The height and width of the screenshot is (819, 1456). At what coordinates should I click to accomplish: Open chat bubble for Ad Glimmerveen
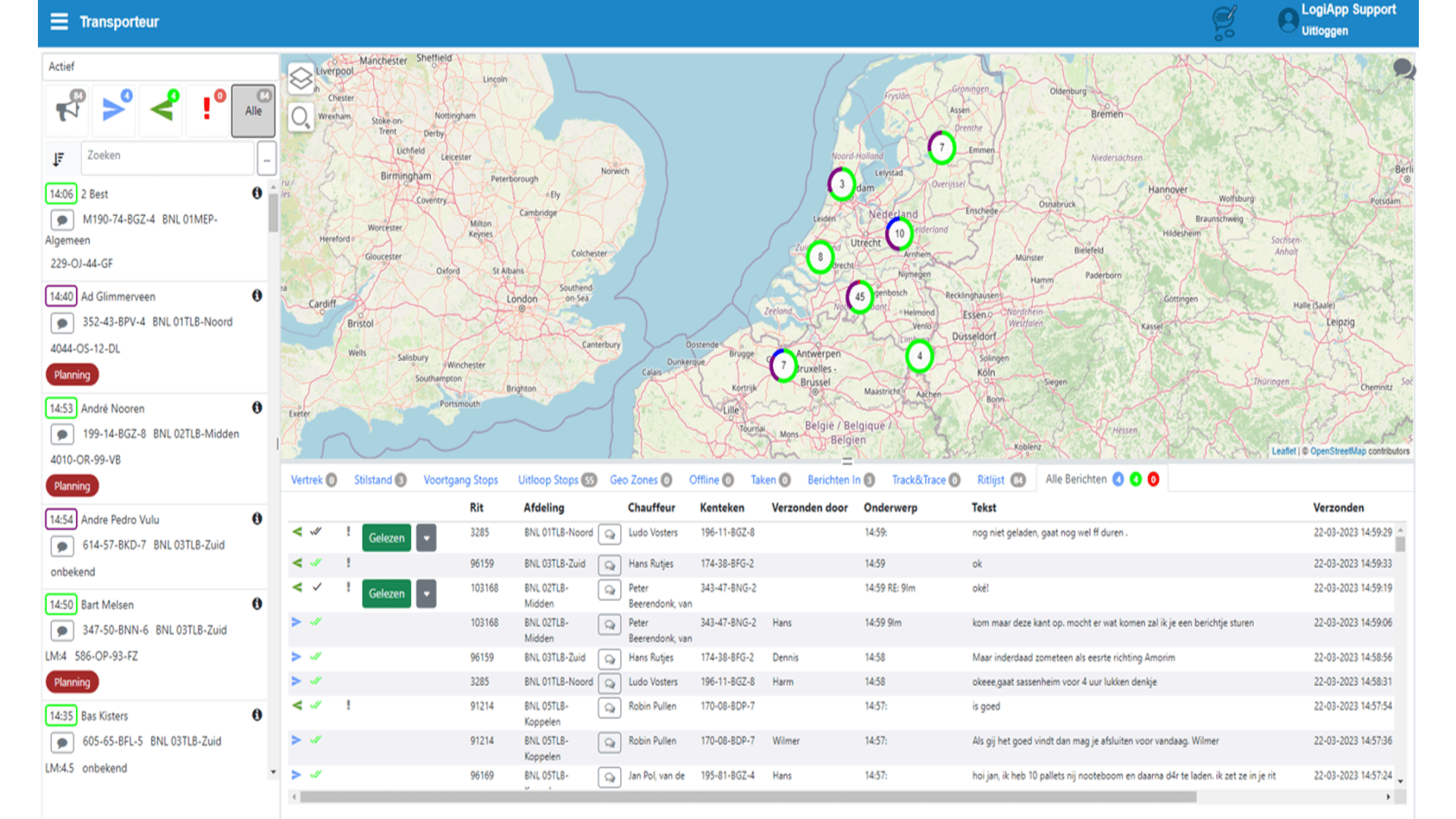pyautogui.click(x=62, y=323)
